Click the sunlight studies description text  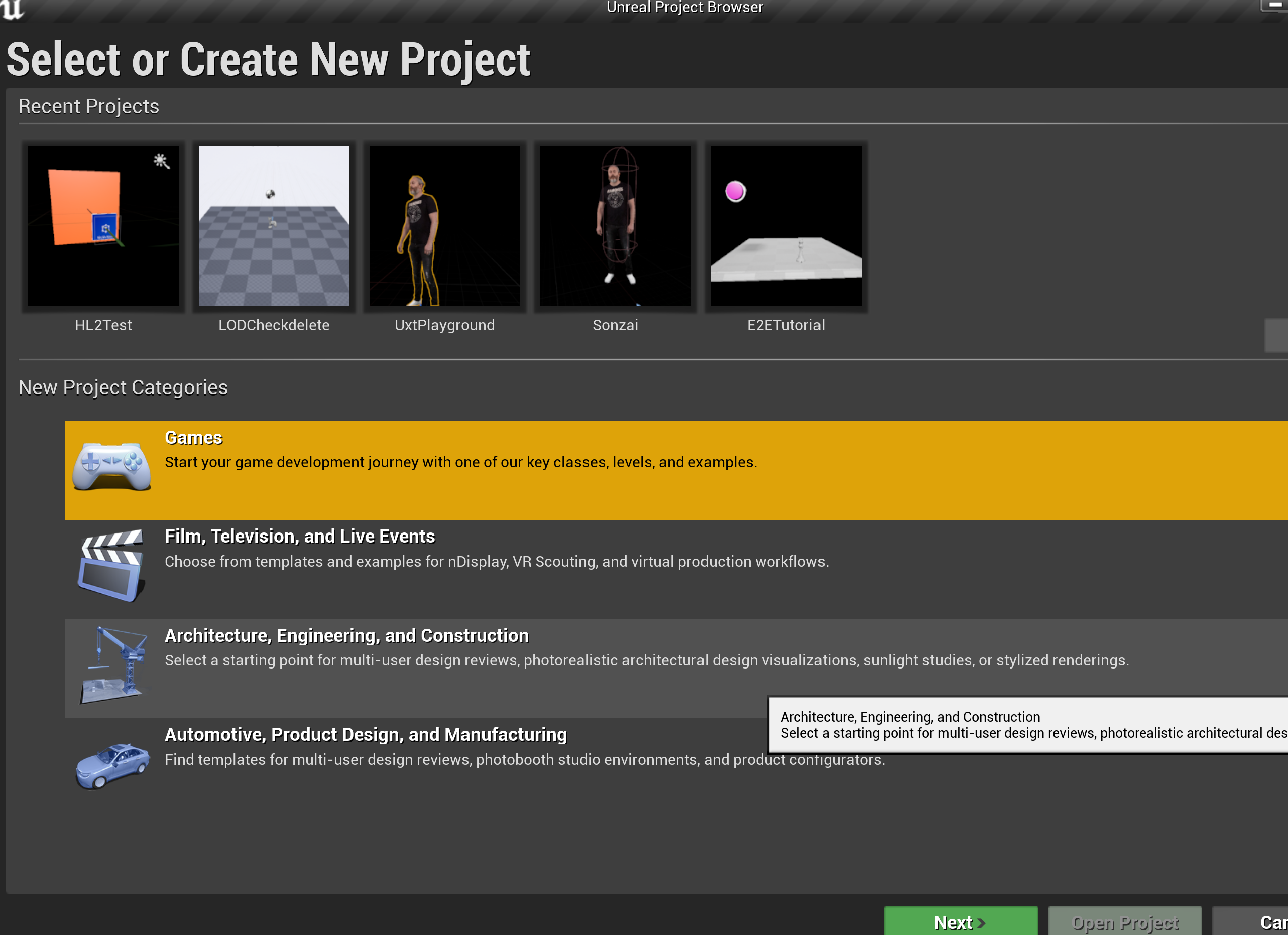click(x=646, y=661)
